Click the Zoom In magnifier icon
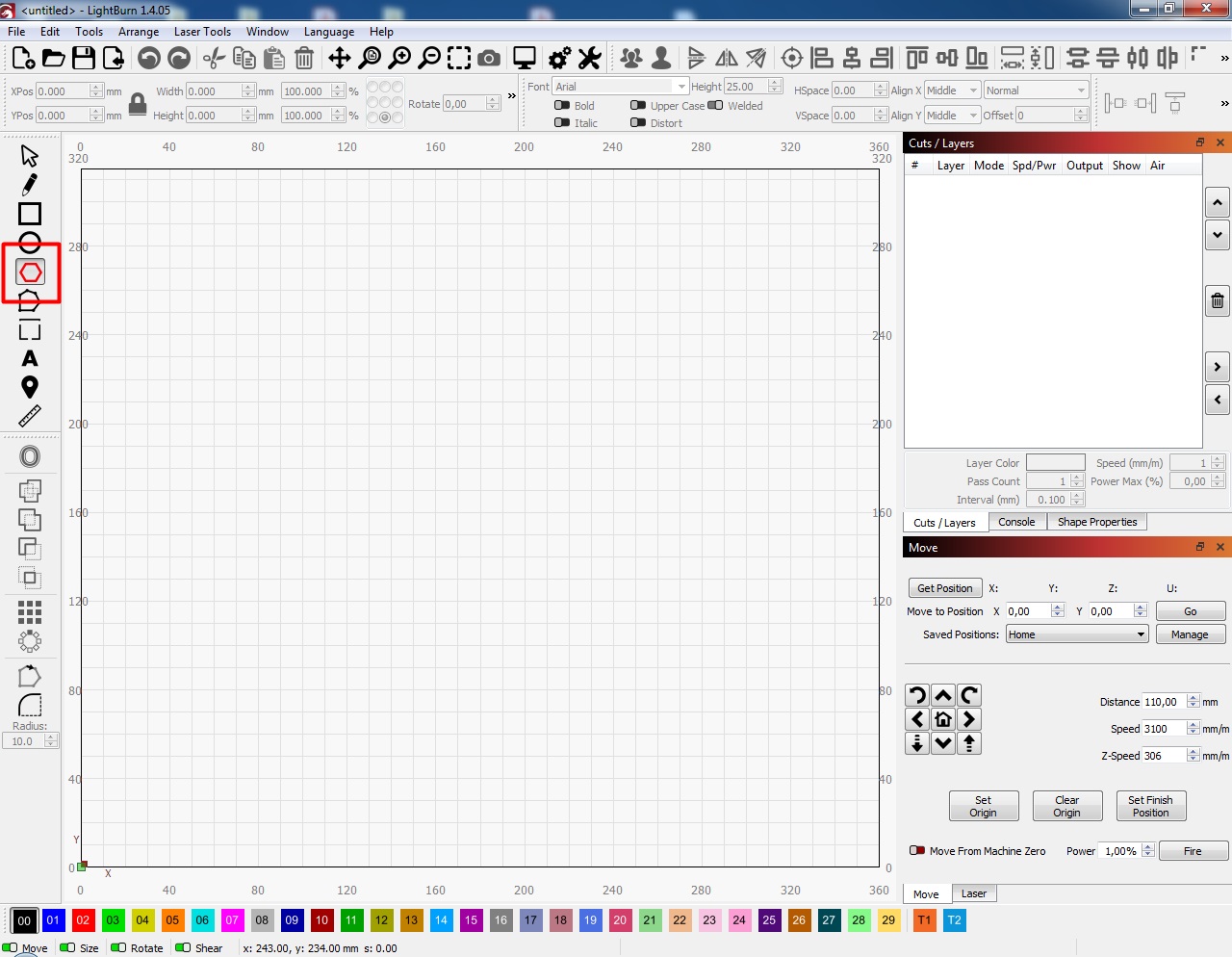The width and height of the screenshot is (1232, 957). (399, 59)
